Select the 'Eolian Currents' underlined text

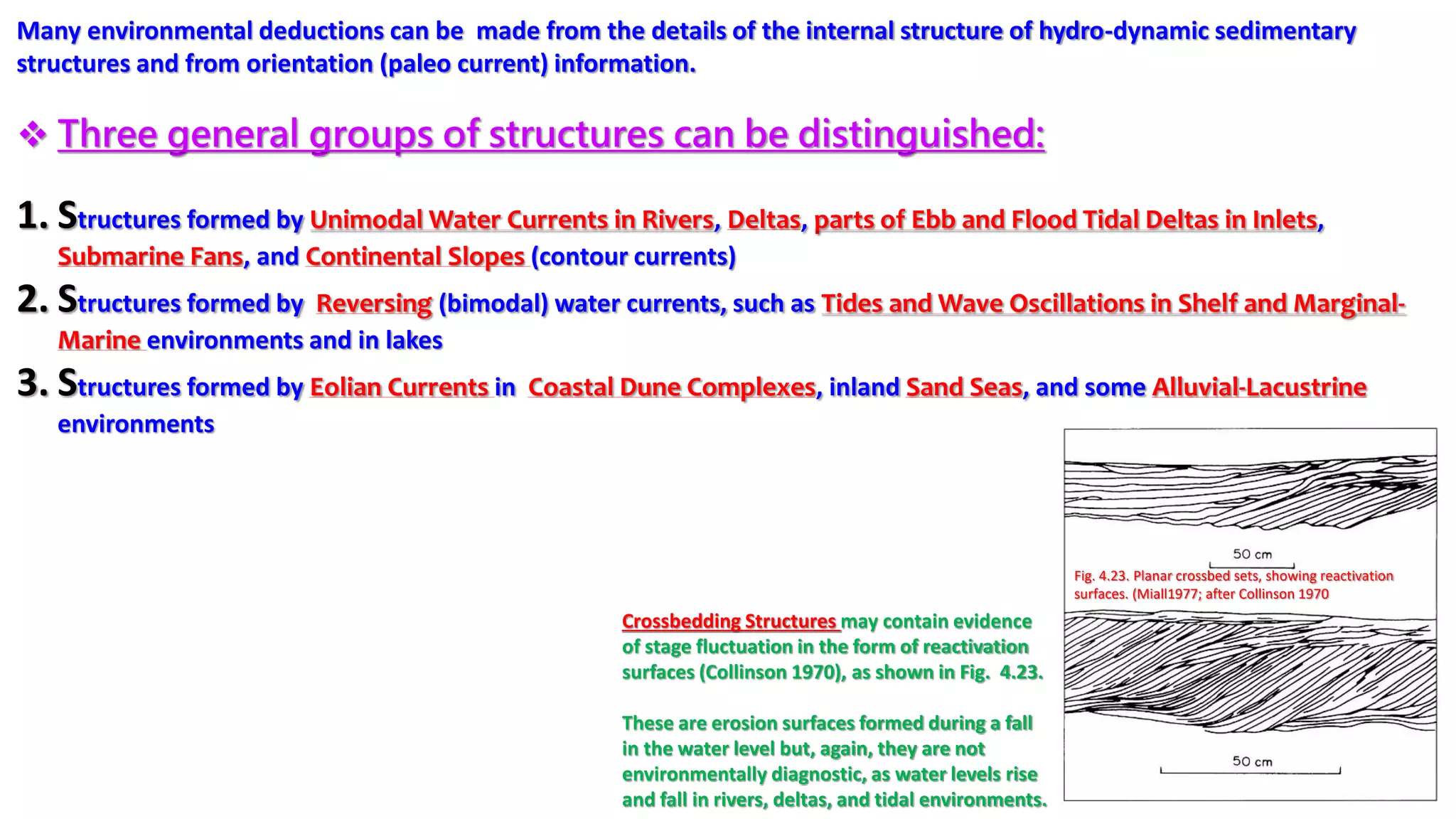click(400, 387)
